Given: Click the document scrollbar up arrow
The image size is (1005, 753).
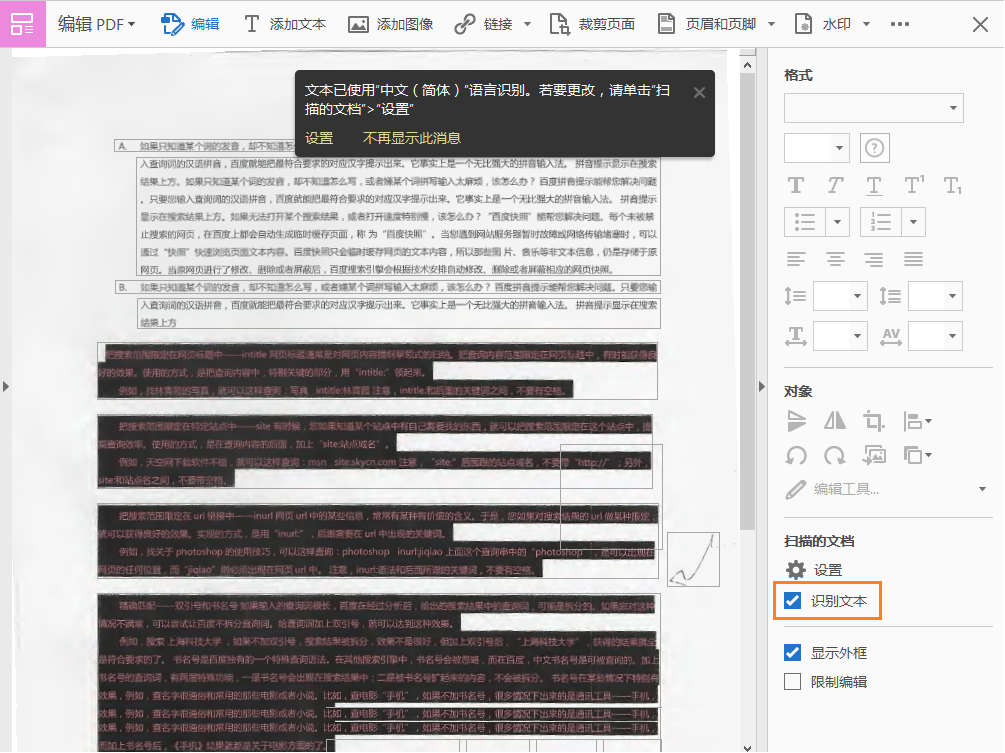Looking at the screenshot, I should click(747, 65).
